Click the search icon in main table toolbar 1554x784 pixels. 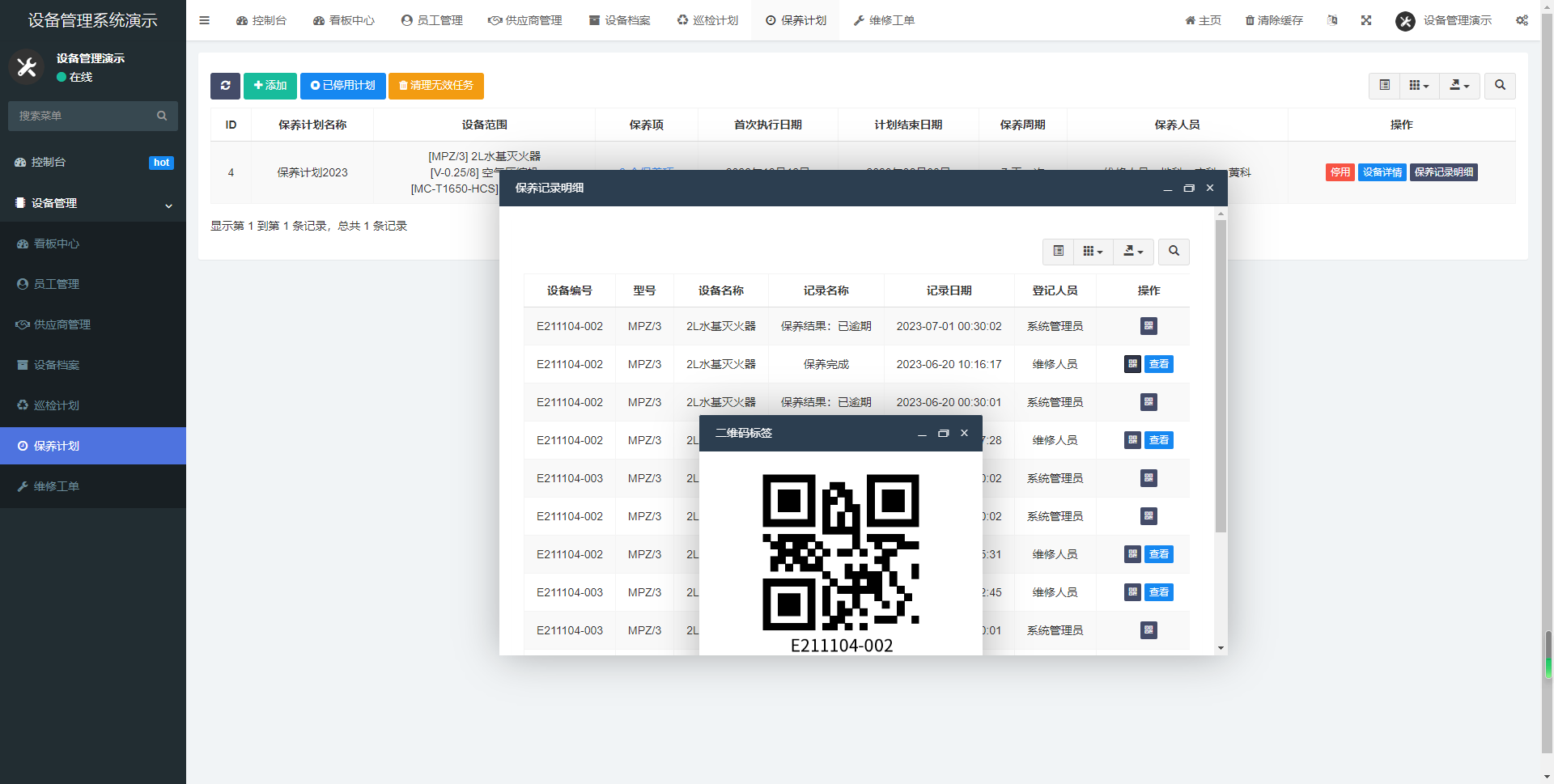tap(1500, 86)
